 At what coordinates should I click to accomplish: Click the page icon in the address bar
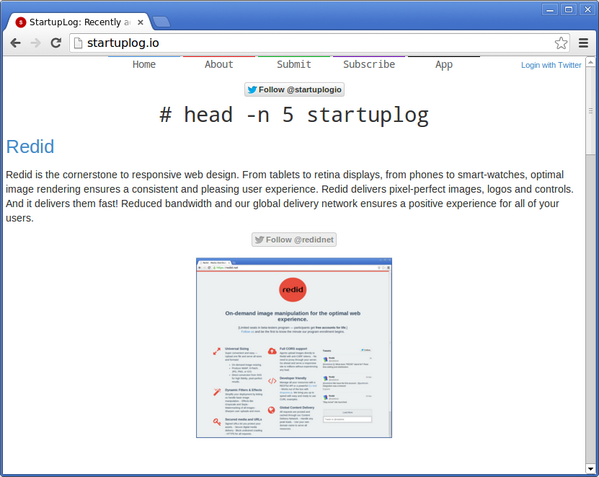click(x=78, y=43)
